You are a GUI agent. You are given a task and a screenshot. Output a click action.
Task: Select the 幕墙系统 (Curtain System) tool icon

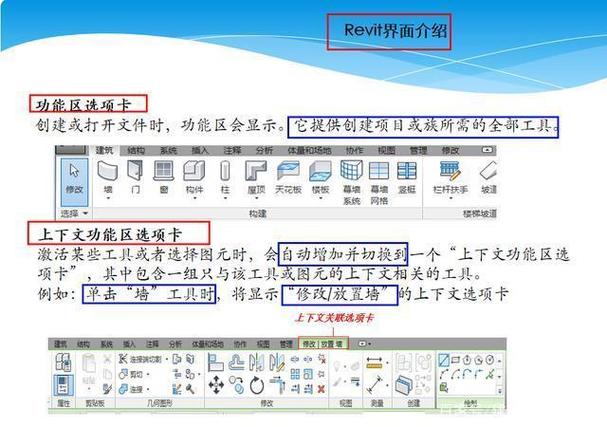click(351, 170)
